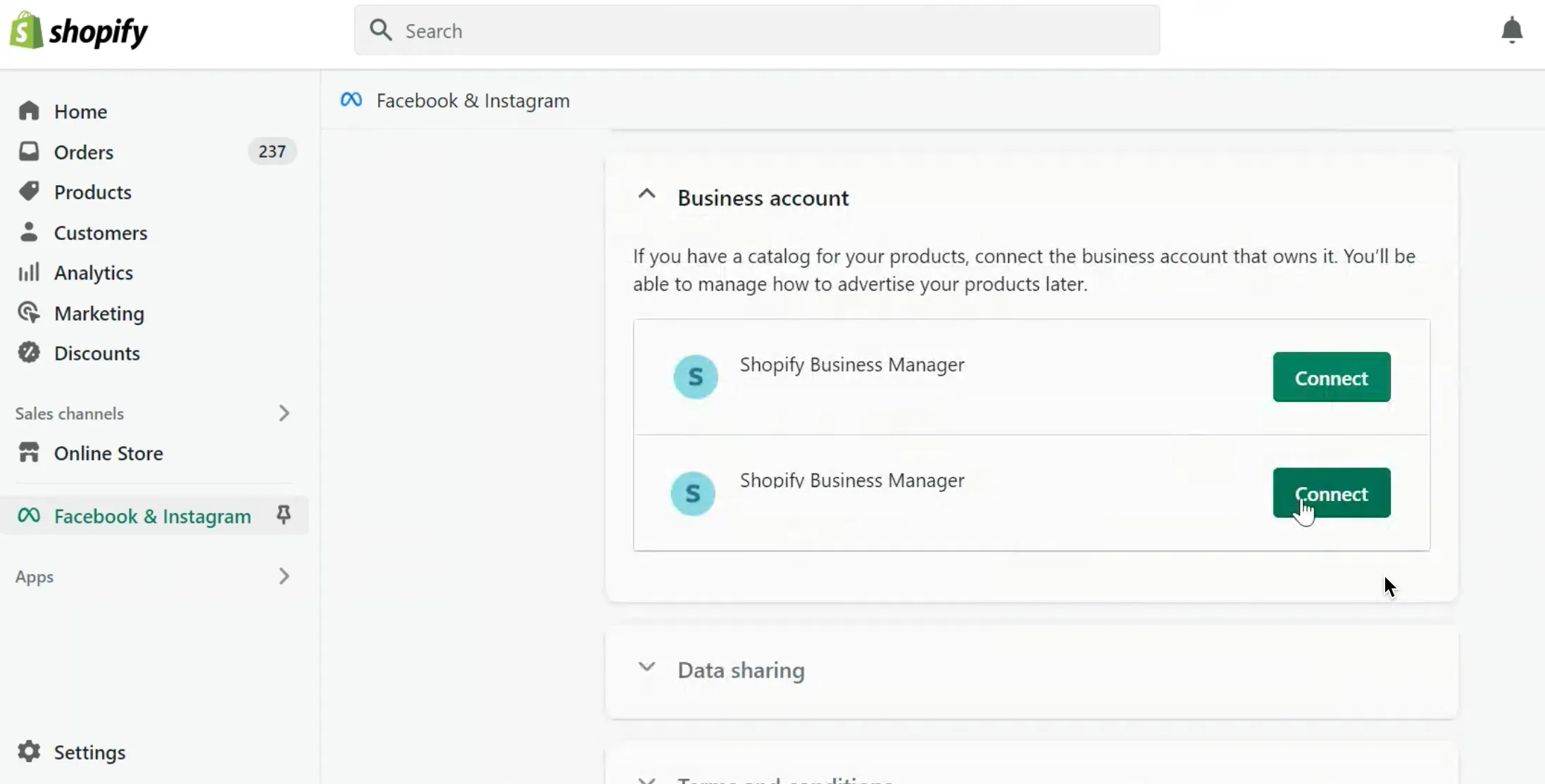The height and width of the screenshot is (784, 1545).
Task: Click the search magnifier icon
Action: (x=381, y=30)
